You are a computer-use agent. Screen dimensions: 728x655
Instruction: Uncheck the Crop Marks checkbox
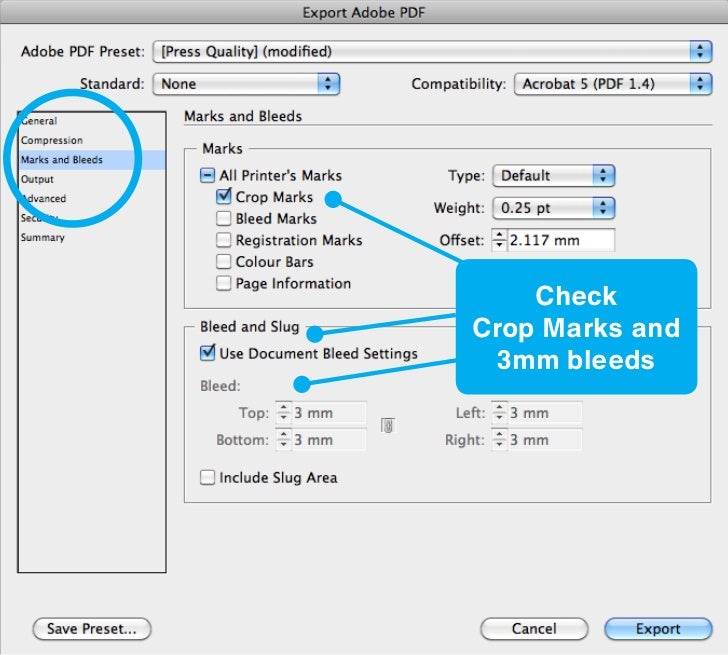224,196
